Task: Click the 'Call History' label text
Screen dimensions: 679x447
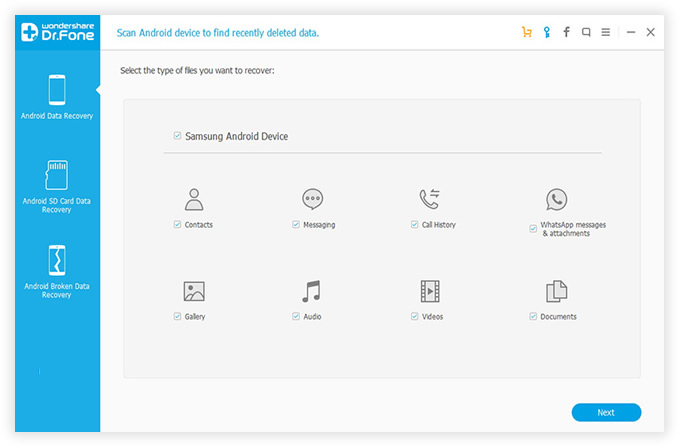Action: tap(439, 225)
